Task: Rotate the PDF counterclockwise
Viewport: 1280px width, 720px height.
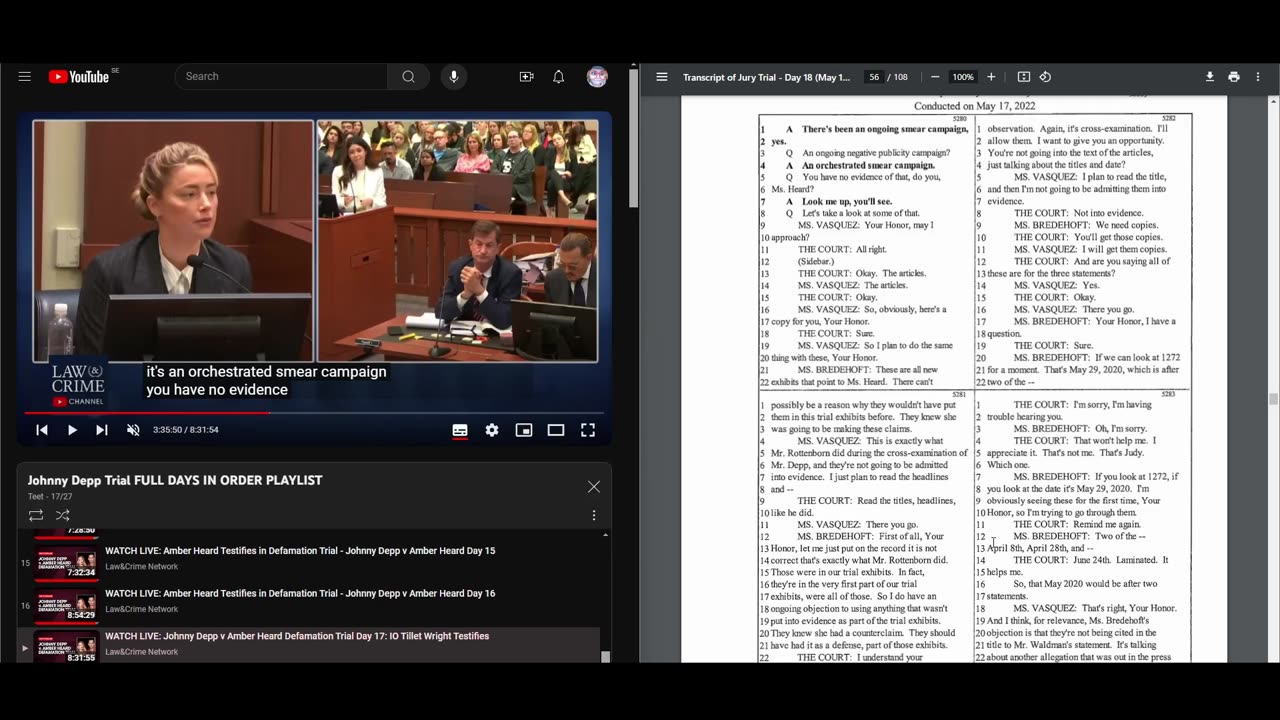Action: coord(1045,77)
